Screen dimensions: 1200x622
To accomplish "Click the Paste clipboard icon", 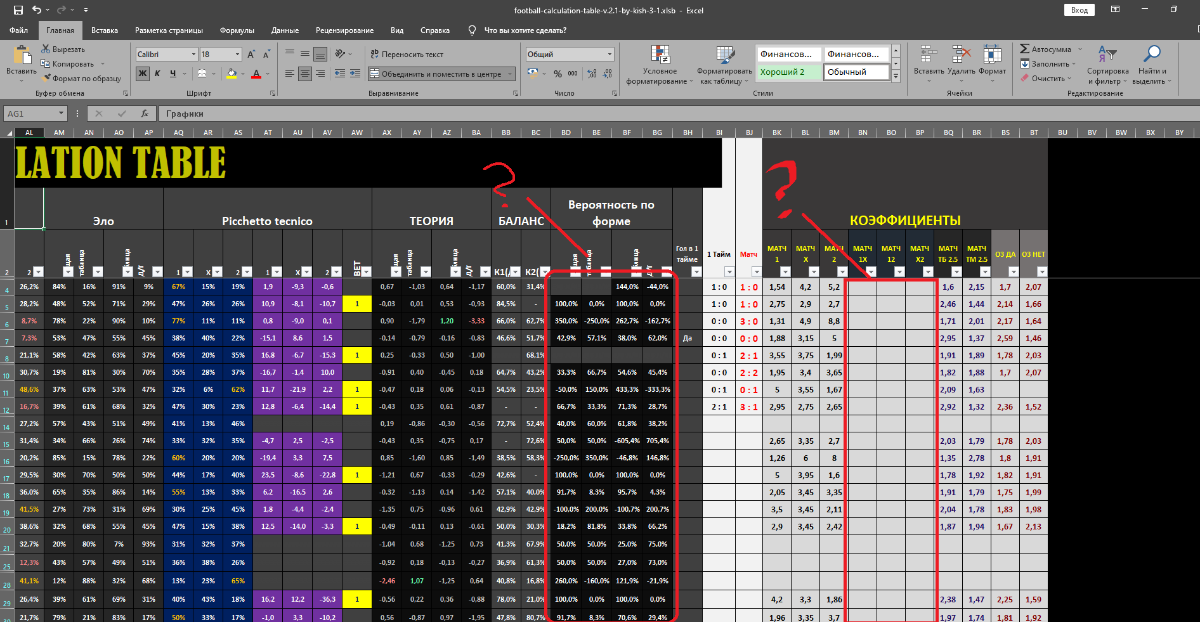I will (21, 54).
